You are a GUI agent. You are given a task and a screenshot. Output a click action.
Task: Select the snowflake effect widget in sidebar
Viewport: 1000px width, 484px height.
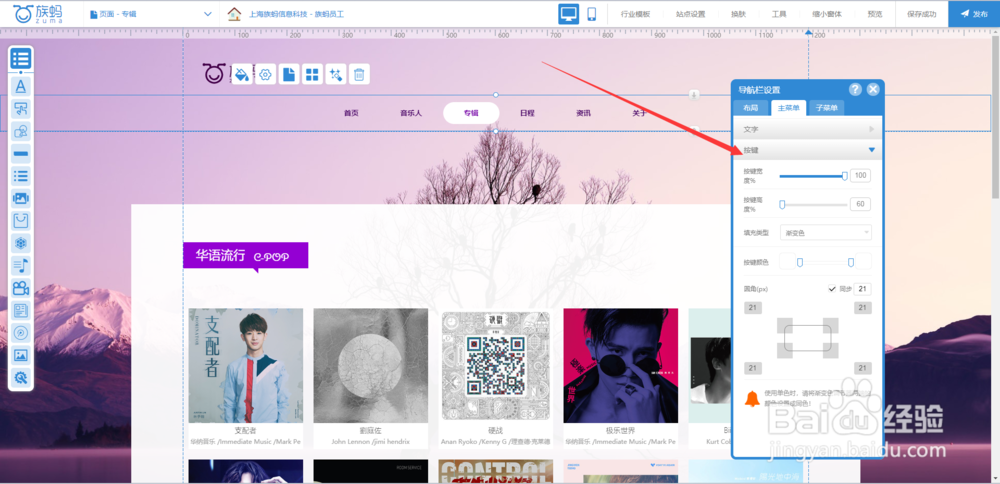coord(21,243)
